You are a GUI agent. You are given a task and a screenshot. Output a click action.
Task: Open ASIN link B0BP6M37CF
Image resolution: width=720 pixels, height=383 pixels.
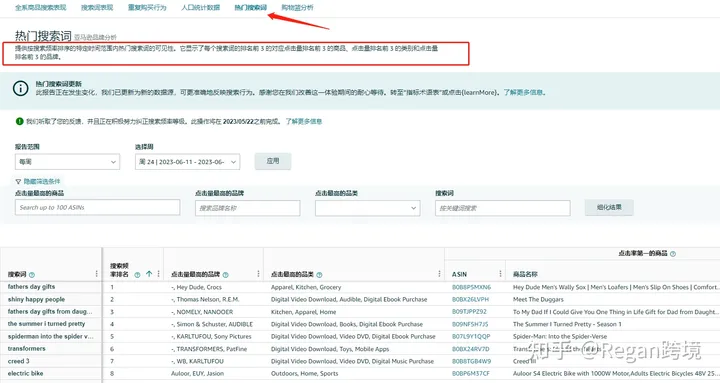471,374
